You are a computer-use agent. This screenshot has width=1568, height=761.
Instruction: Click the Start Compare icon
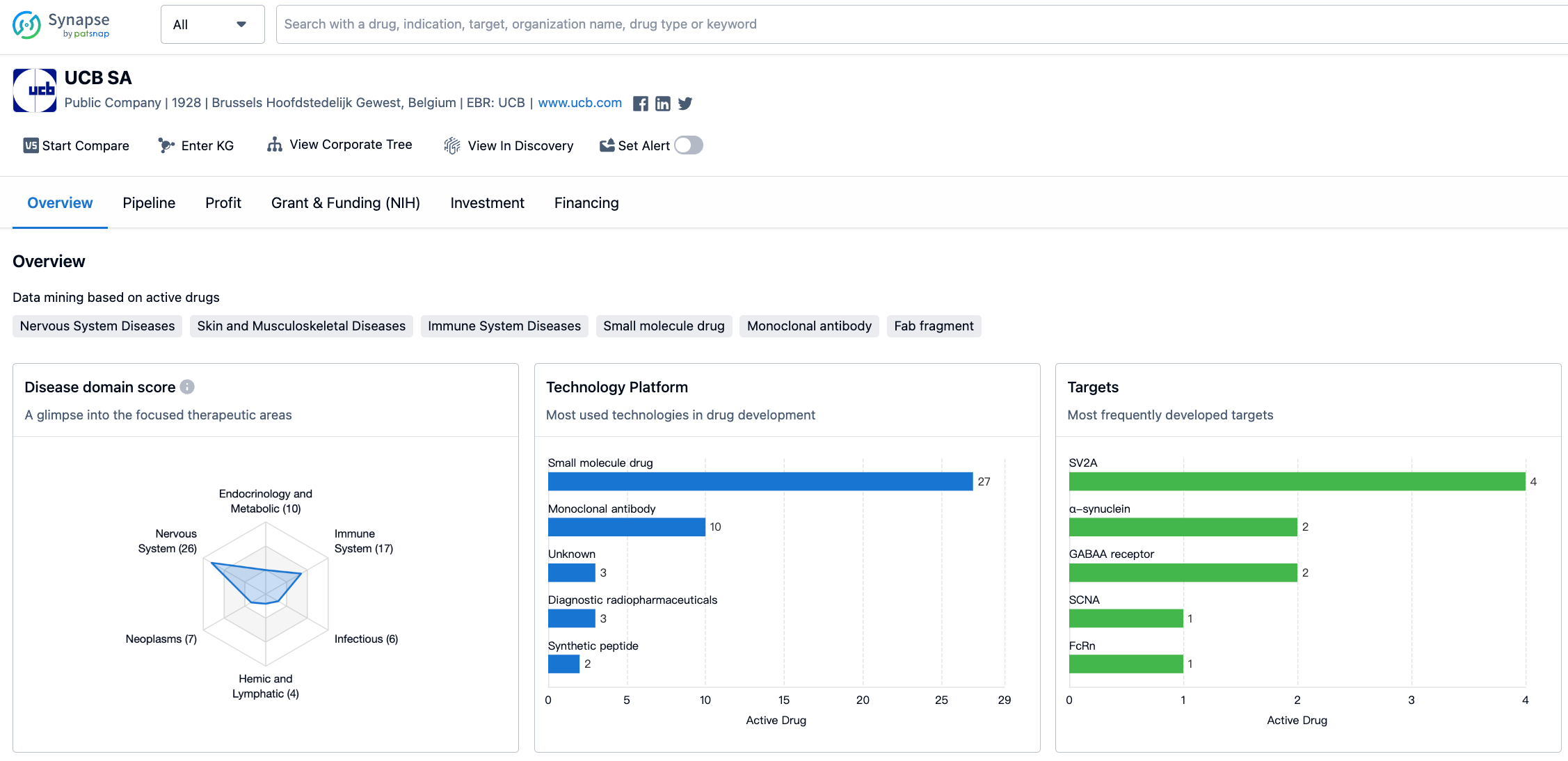[x=28, y=146]
